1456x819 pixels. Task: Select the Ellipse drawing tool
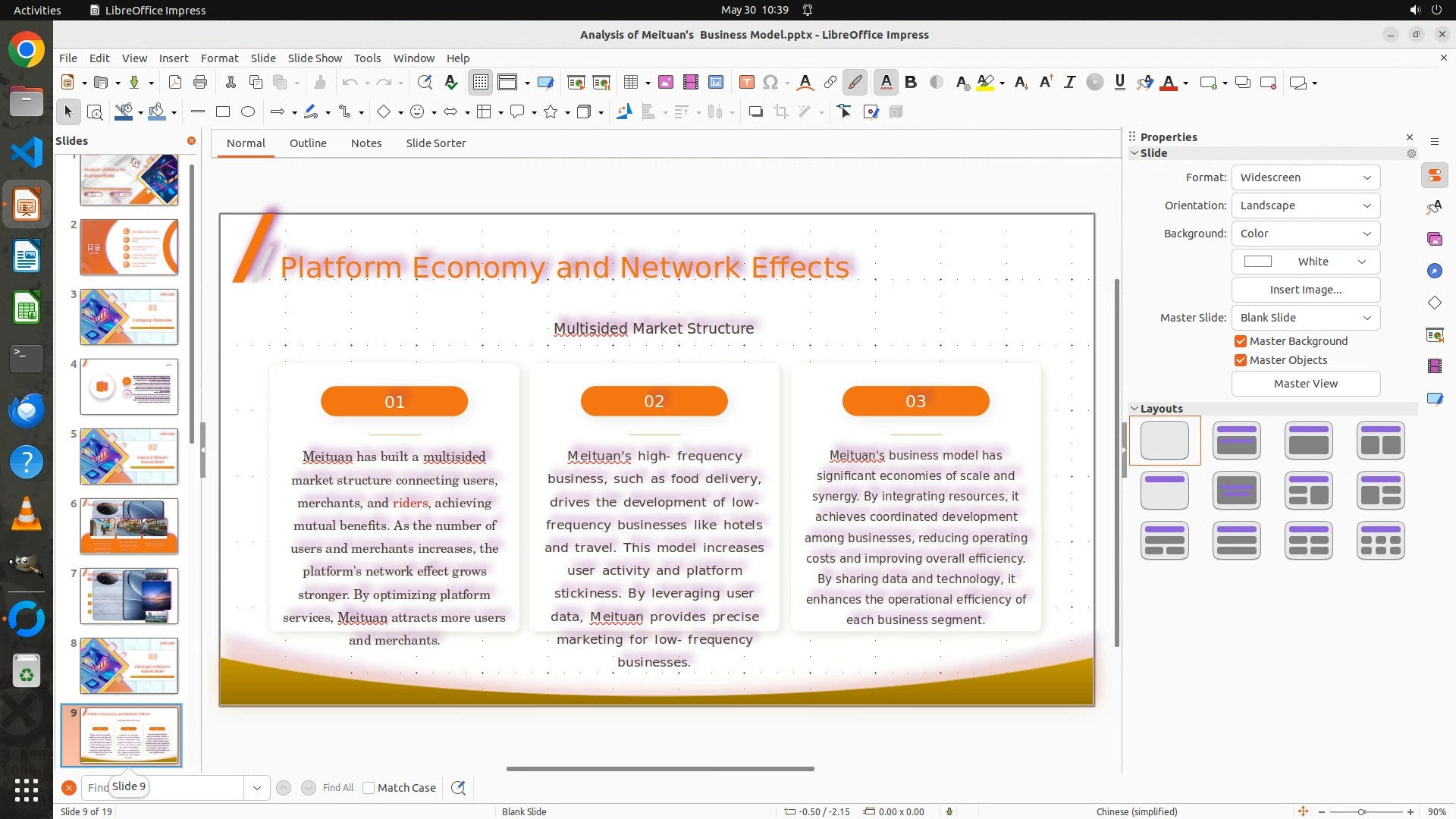(x=248, y=112)
